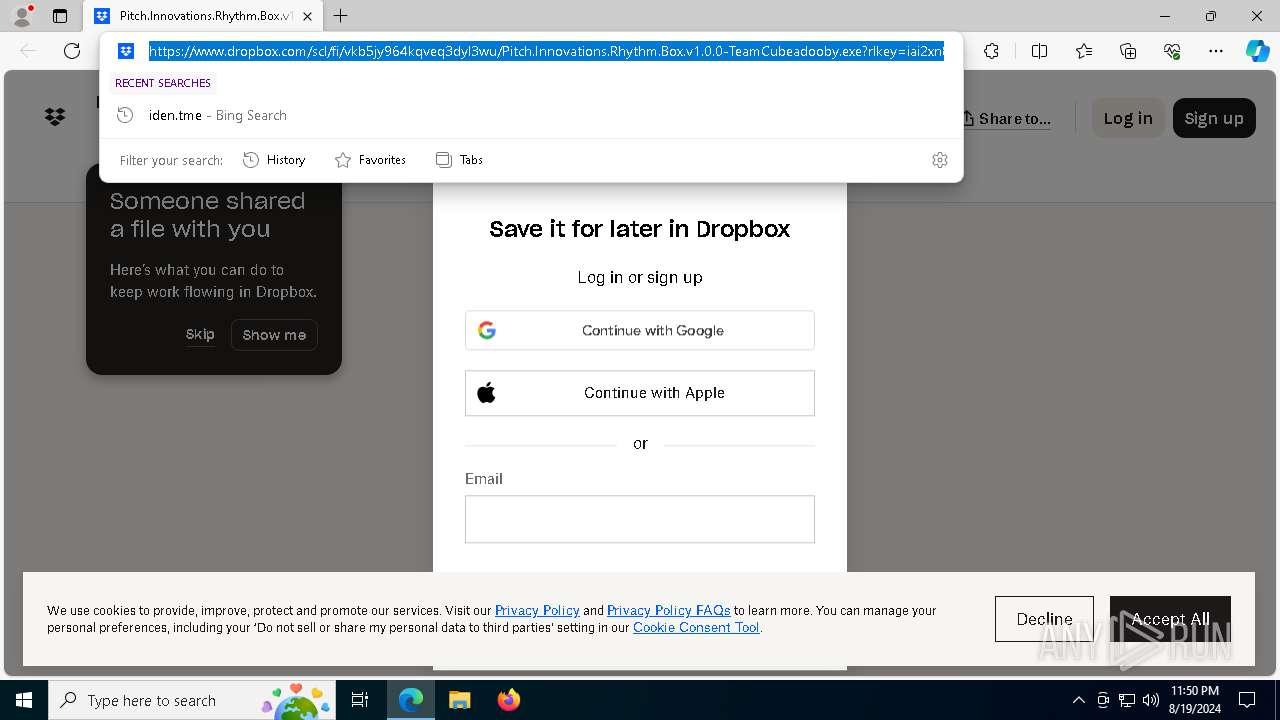Select recent search iden.tme
The height and width of the screenshot is (720, 1280).
[531, 115]
